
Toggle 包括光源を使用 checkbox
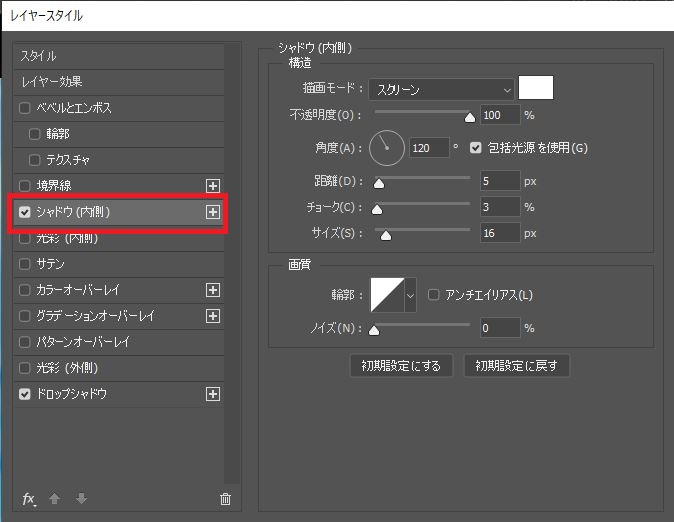475,148
